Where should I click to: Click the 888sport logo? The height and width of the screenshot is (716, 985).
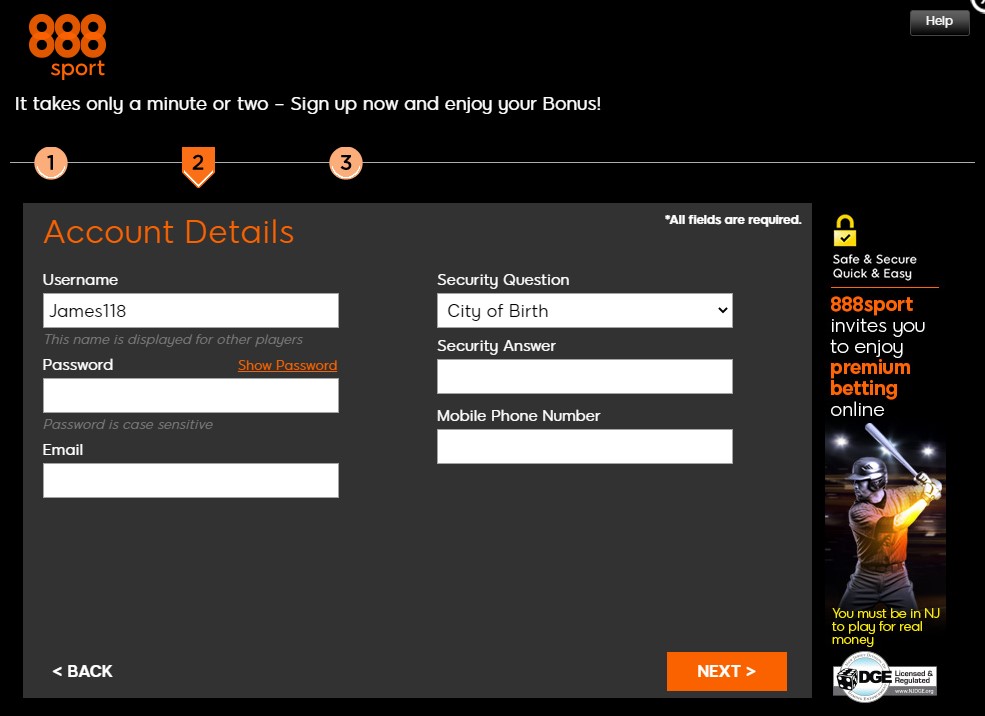(67, 46)
